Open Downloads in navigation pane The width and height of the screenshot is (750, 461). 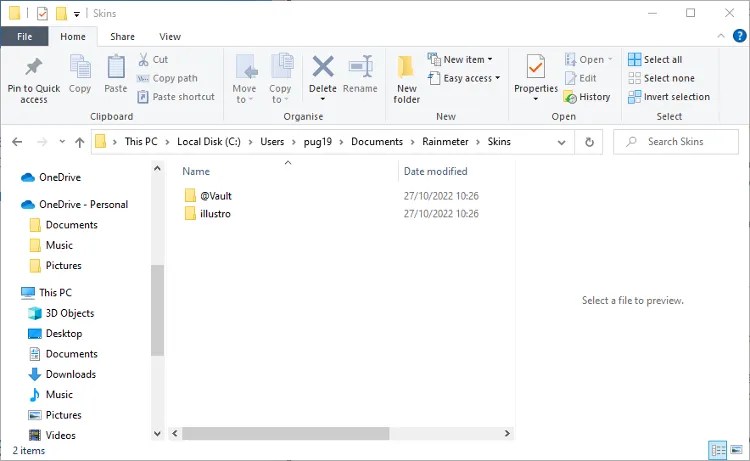[62, 374]
